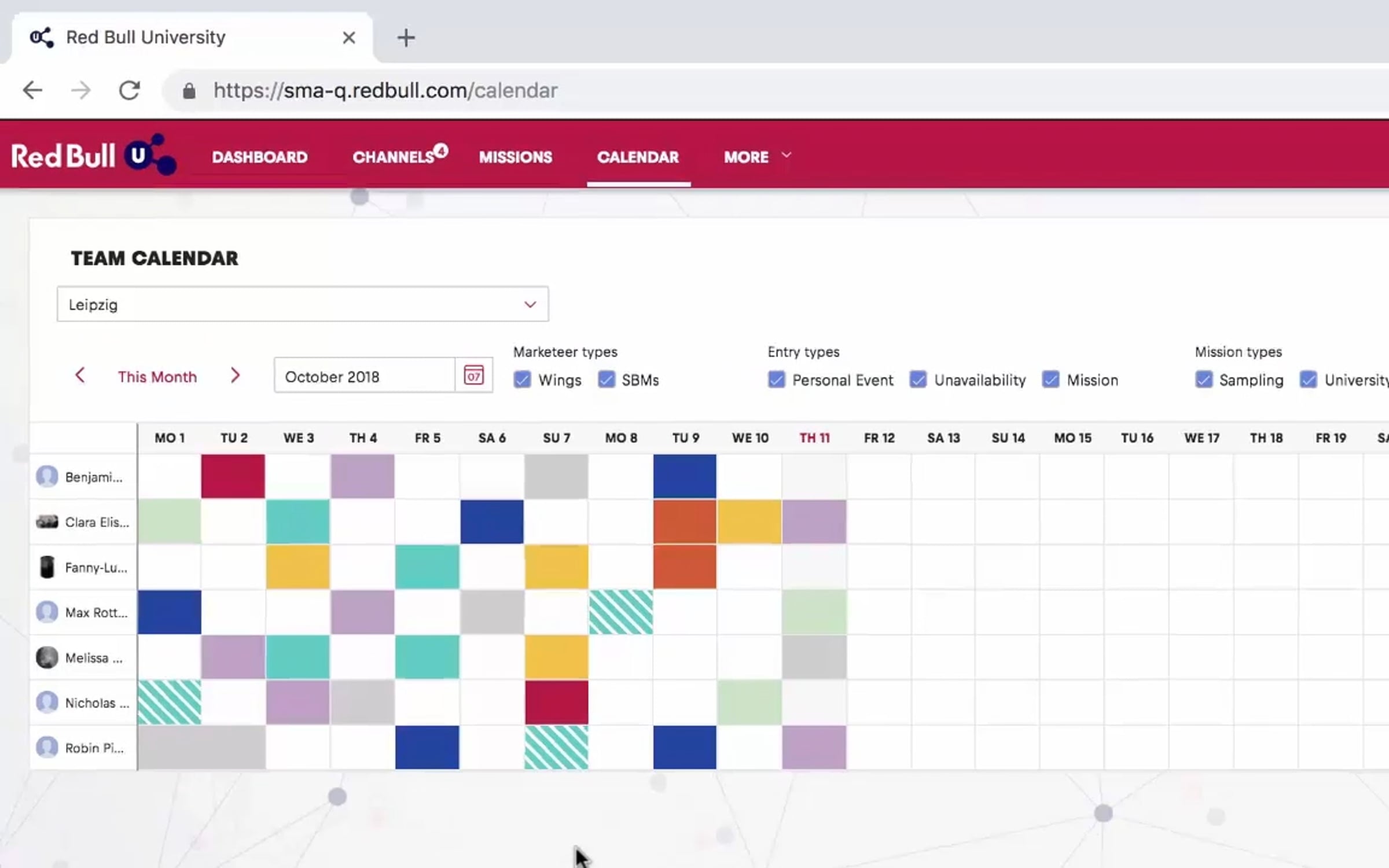The height and width of the screenshot is (868, 1389).
Task: Click the Channels notification badge
Action: [x=441, y=151]
